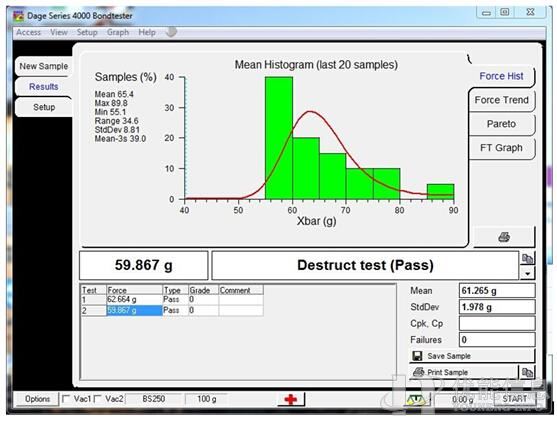The image size is (557, 421).
Task: Click the copy icon next to Print Sample
Action: 527,372
